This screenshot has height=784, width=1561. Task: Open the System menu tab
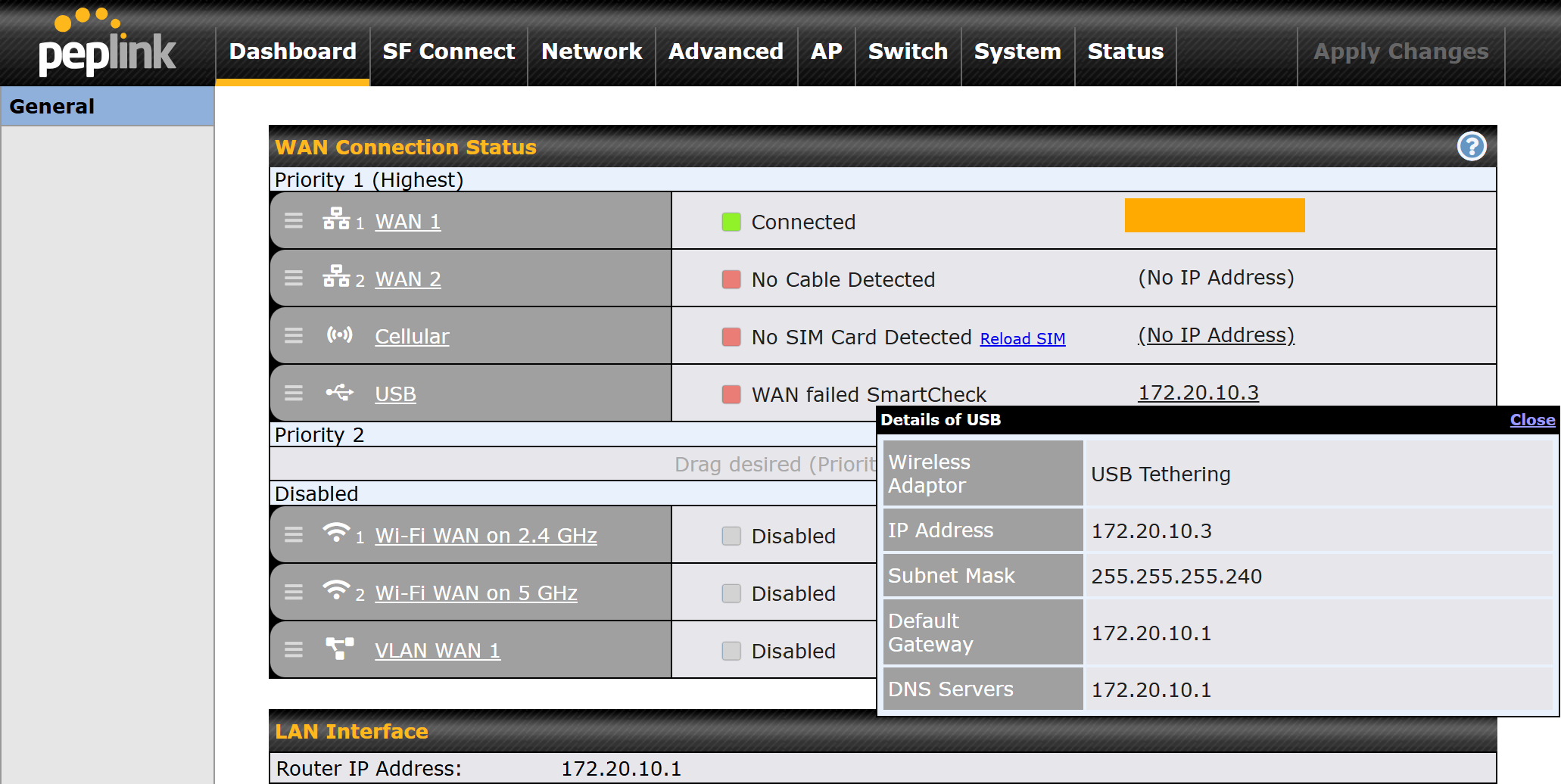tap(1017, 51)
